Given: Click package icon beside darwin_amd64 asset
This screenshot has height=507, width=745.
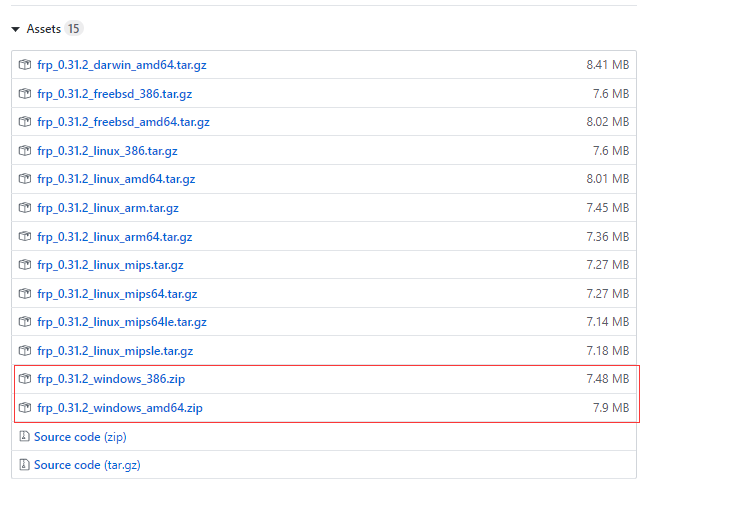Looking at the screenshot, I should 25,65.
